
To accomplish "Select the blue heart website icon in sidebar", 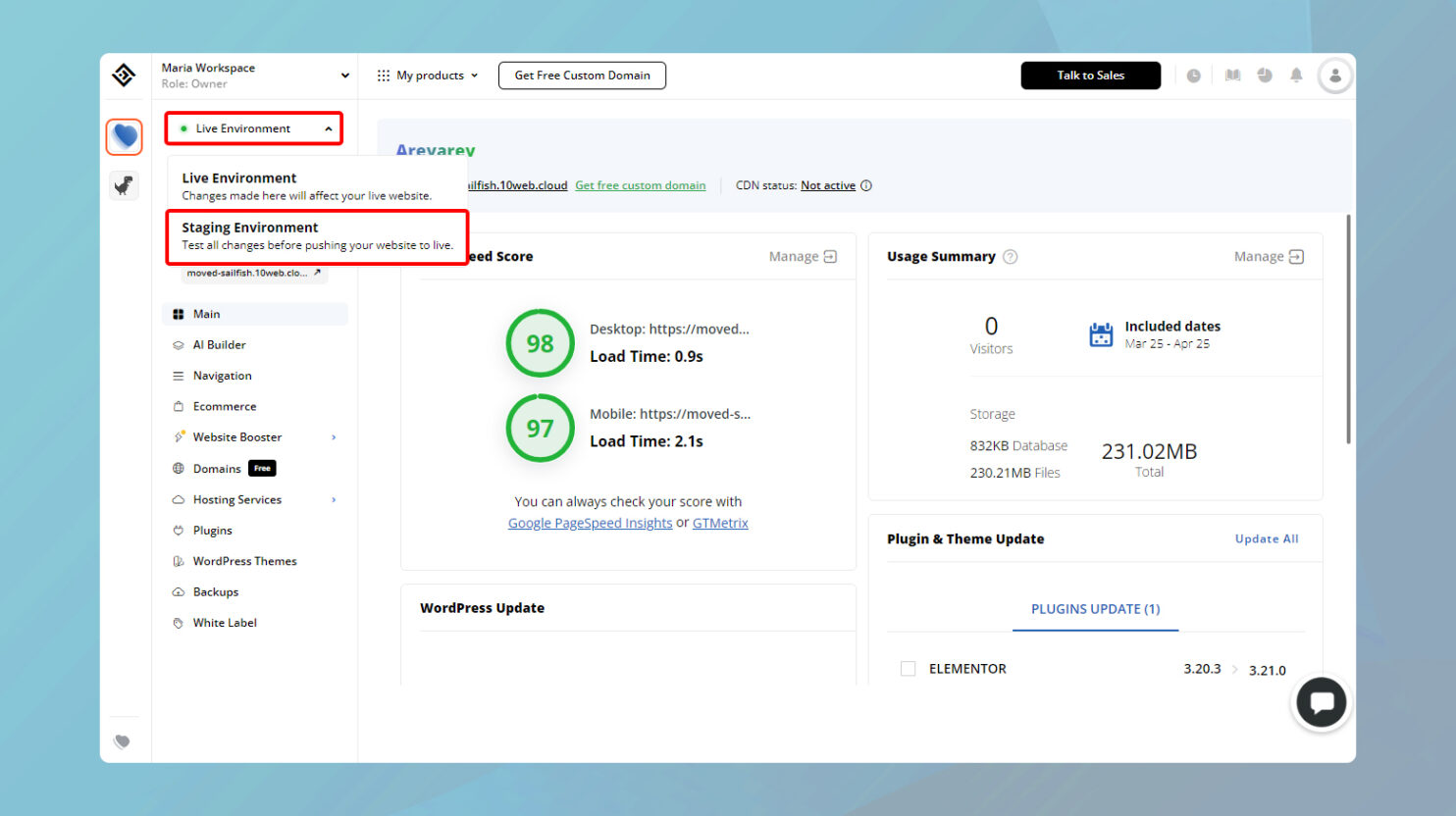I will (124, 136).
